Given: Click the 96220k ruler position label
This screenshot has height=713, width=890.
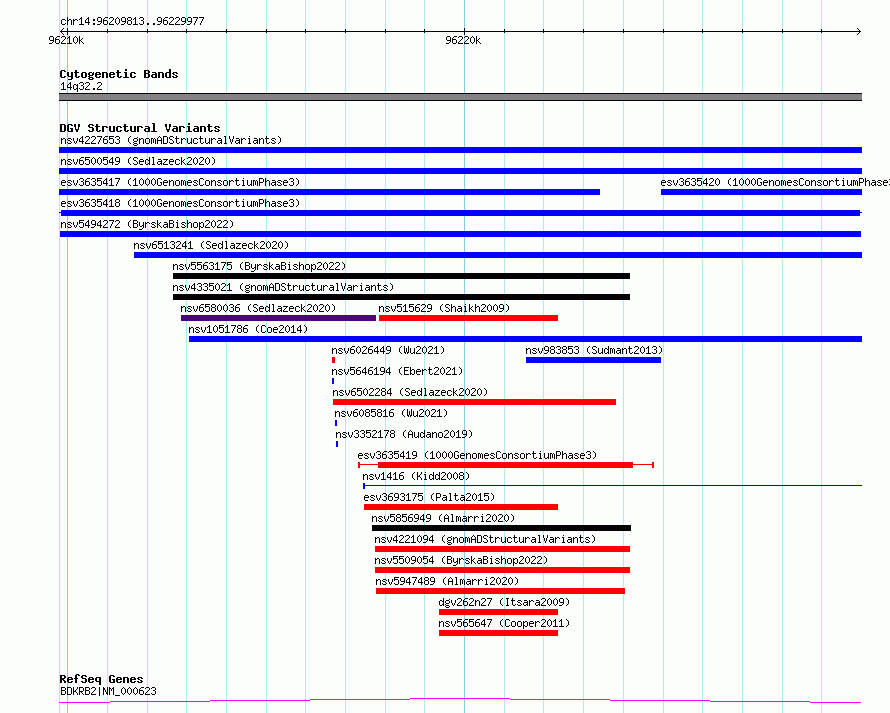Looking at the screenshot, I should (x=463, y=40).
